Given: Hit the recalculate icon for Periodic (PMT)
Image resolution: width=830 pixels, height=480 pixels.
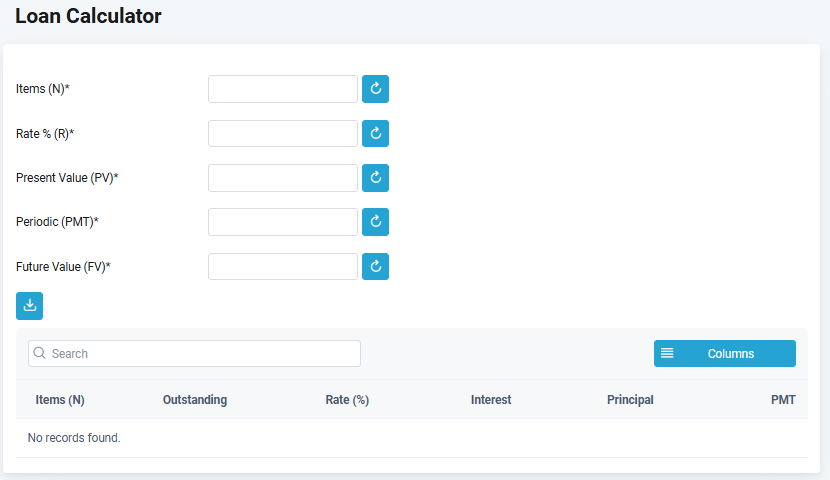Looking at the screenshot, I should (x=375, y=222).
